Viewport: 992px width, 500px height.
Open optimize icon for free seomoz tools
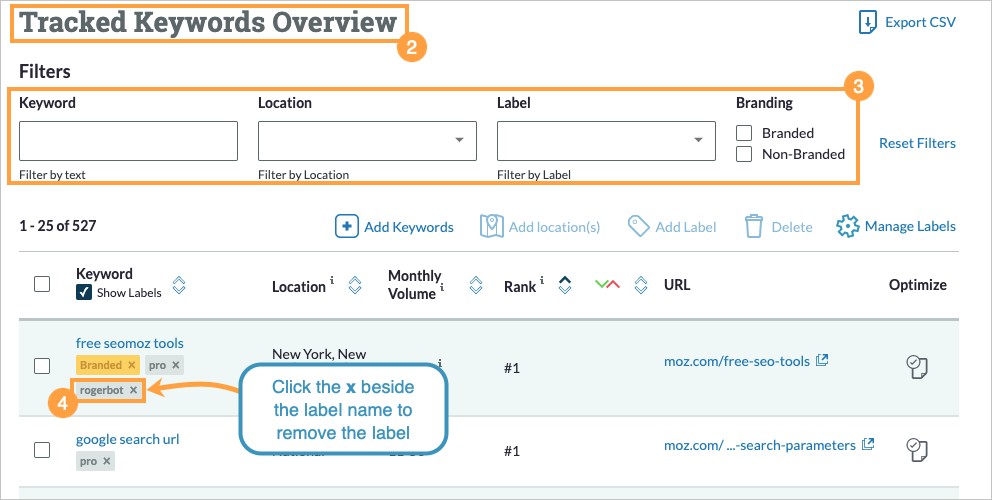click(x=917, y=367)
